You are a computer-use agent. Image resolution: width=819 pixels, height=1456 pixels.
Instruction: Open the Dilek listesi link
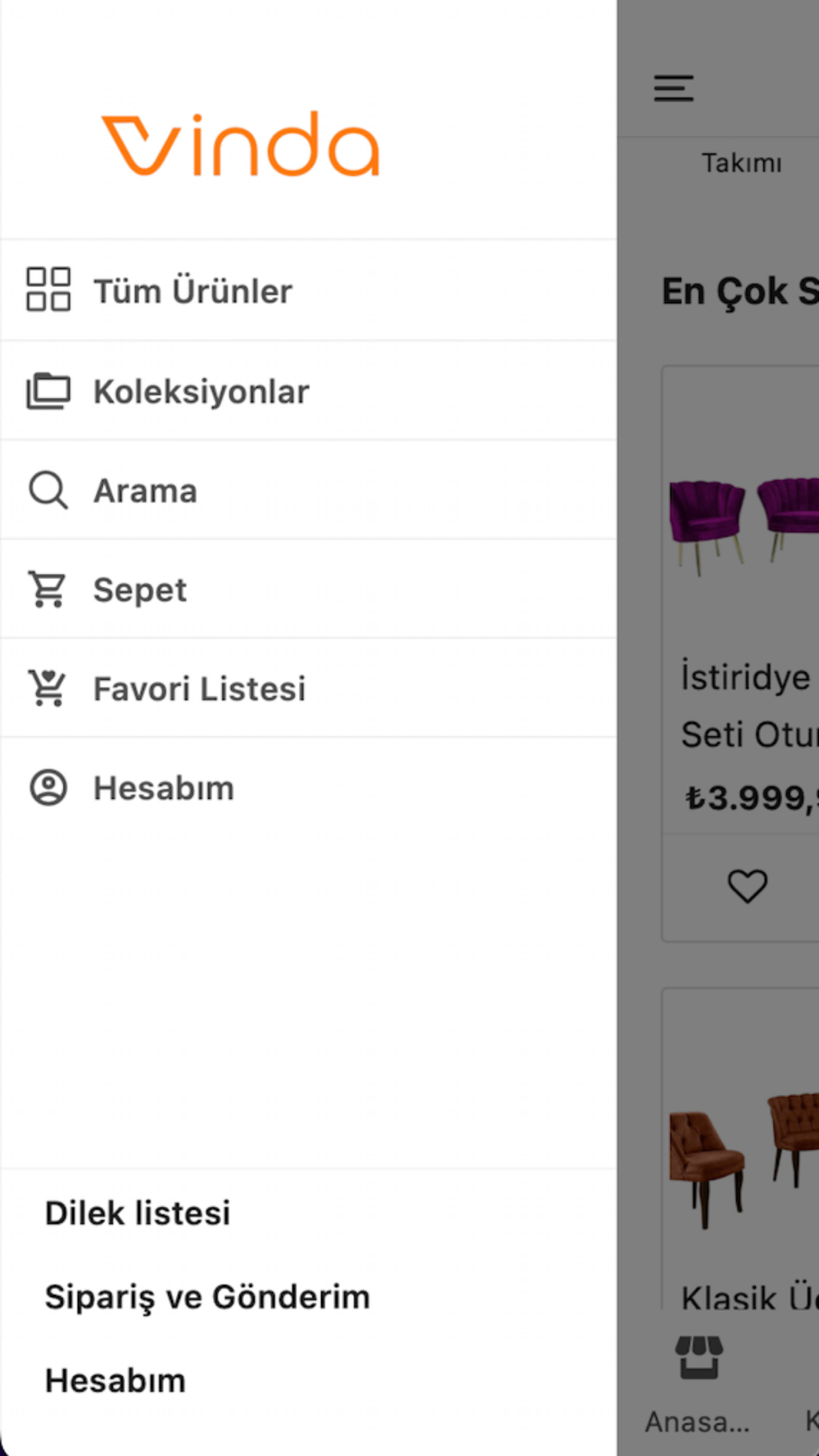pyautogui.click(x=138, y=1213)
